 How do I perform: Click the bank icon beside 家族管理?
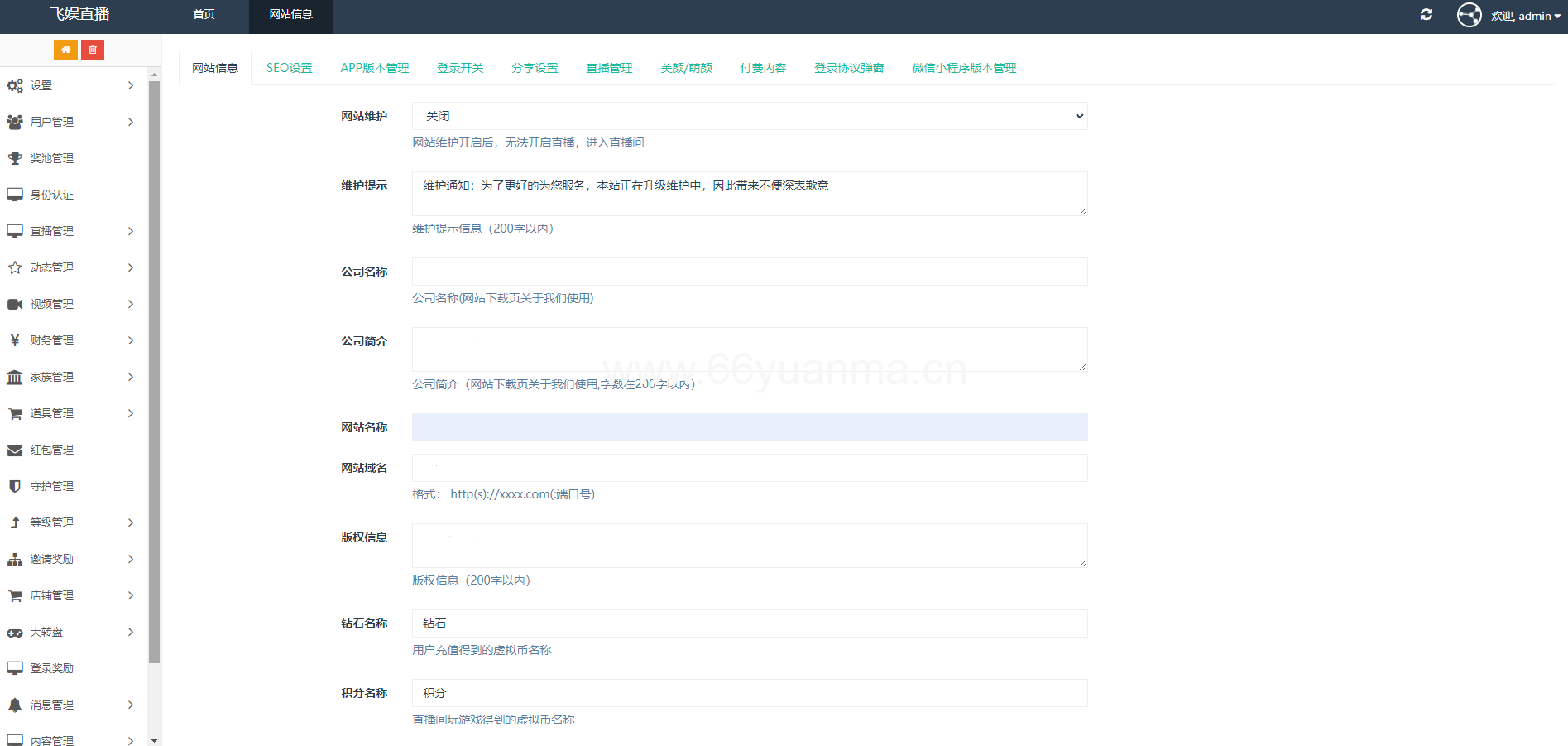pyautogui.click(x=15, y=377)
